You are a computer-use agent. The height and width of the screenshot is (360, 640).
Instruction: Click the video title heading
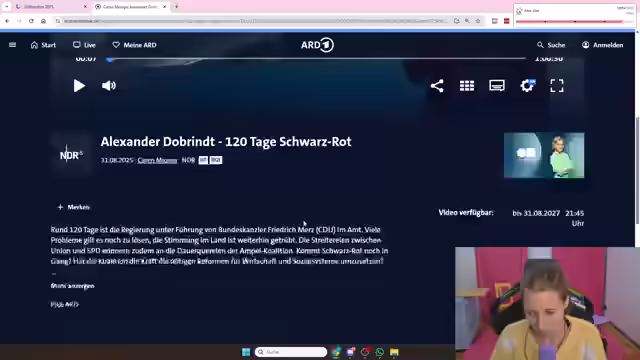point(226,142)
